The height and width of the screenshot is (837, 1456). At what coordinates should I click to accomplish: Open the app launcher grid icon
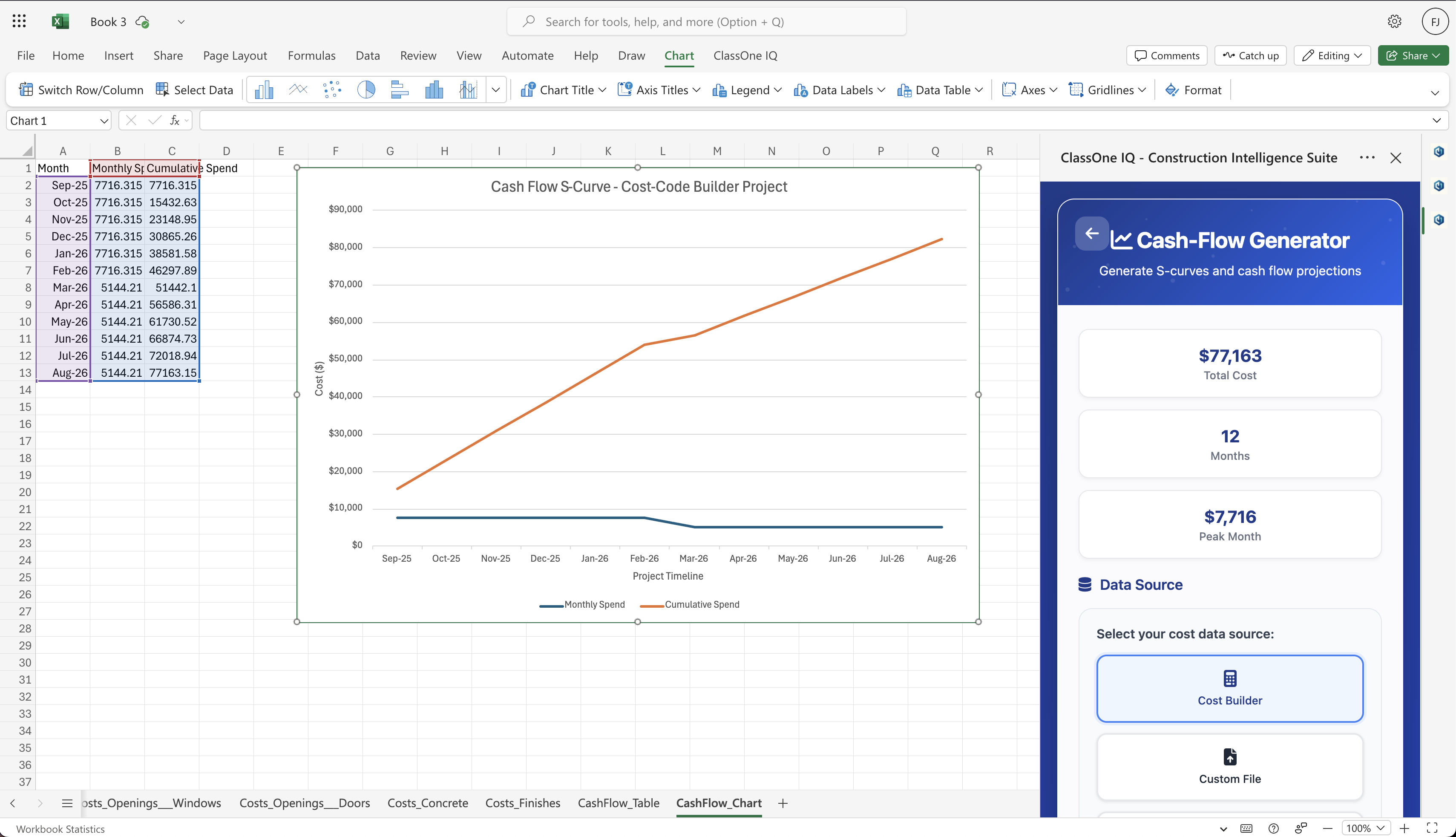pos(19,22)
